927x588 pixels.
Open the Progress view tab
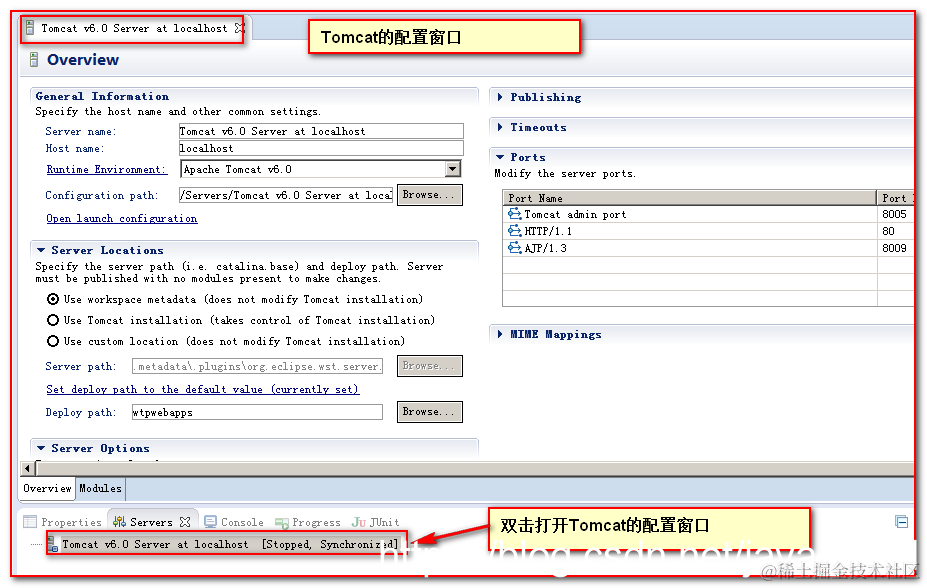[308, 522]
